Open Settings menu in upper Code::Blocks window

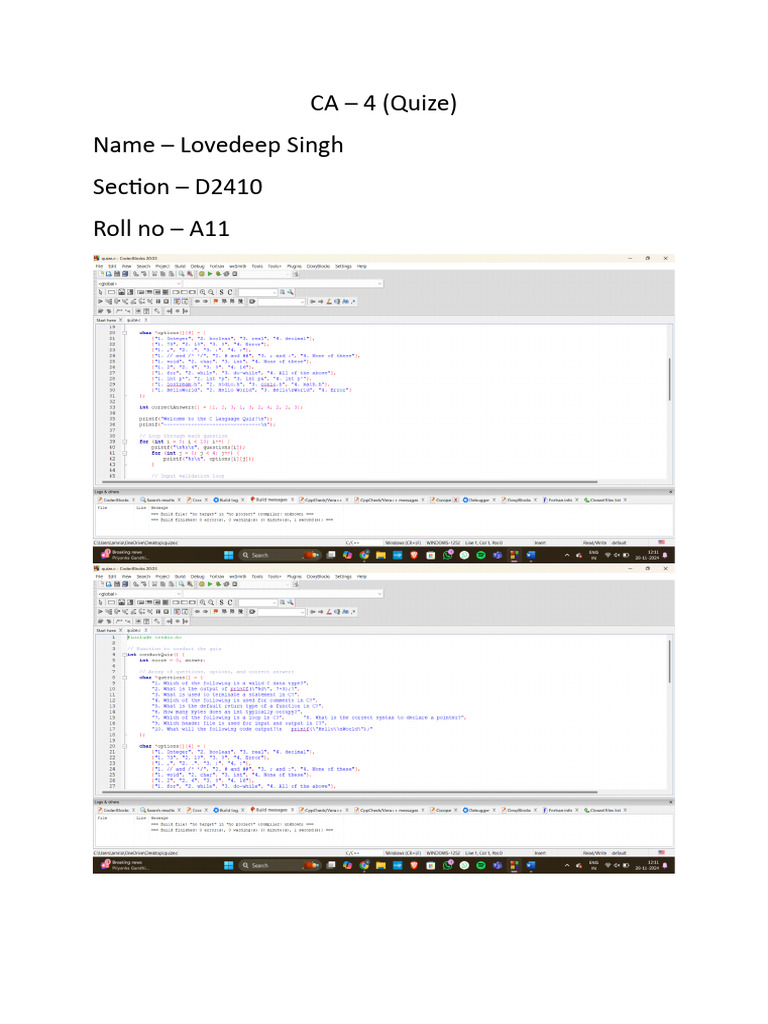click(343, 266)
